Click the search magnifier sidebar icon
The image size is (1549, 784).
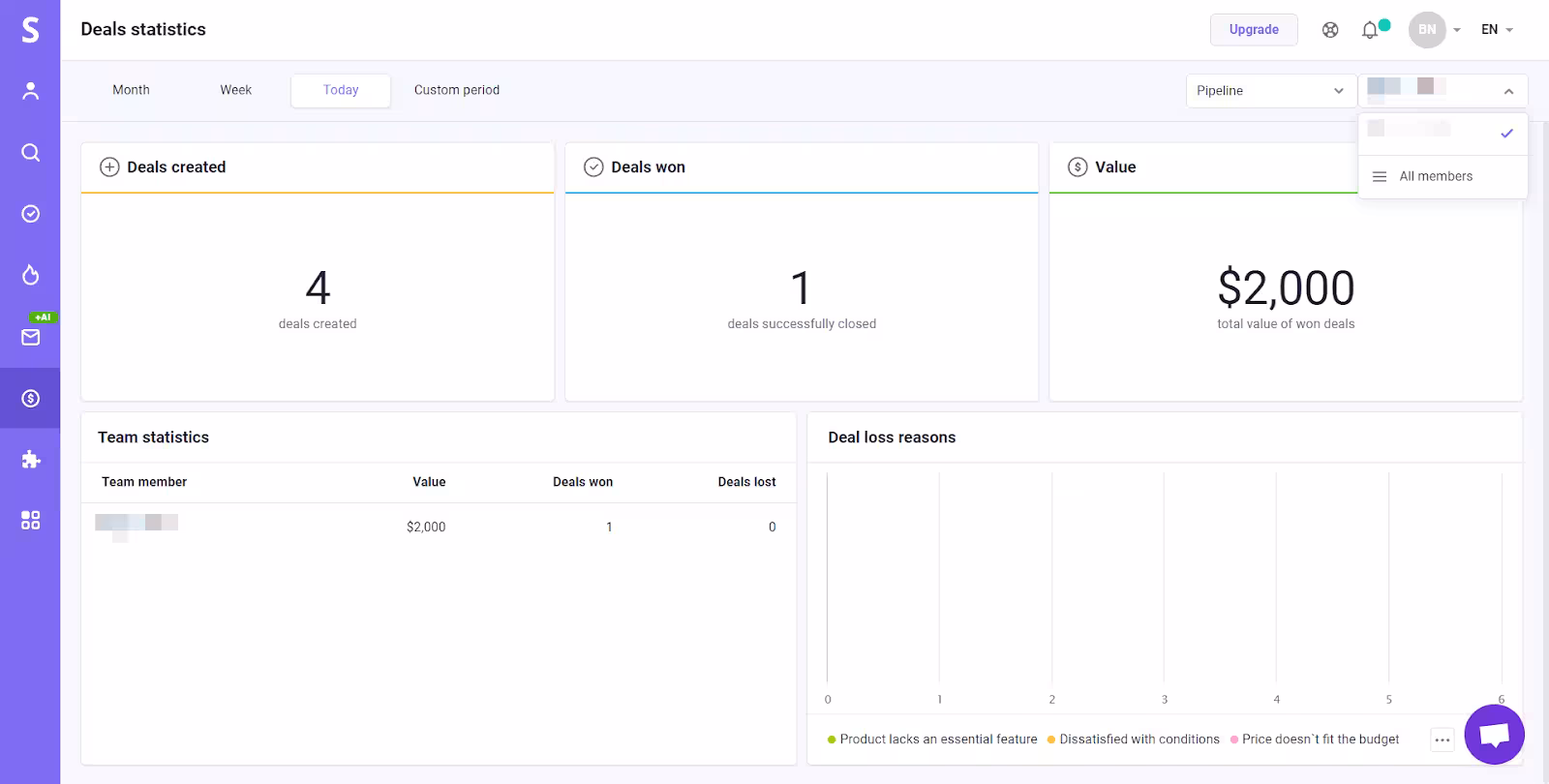pos(30,153)
